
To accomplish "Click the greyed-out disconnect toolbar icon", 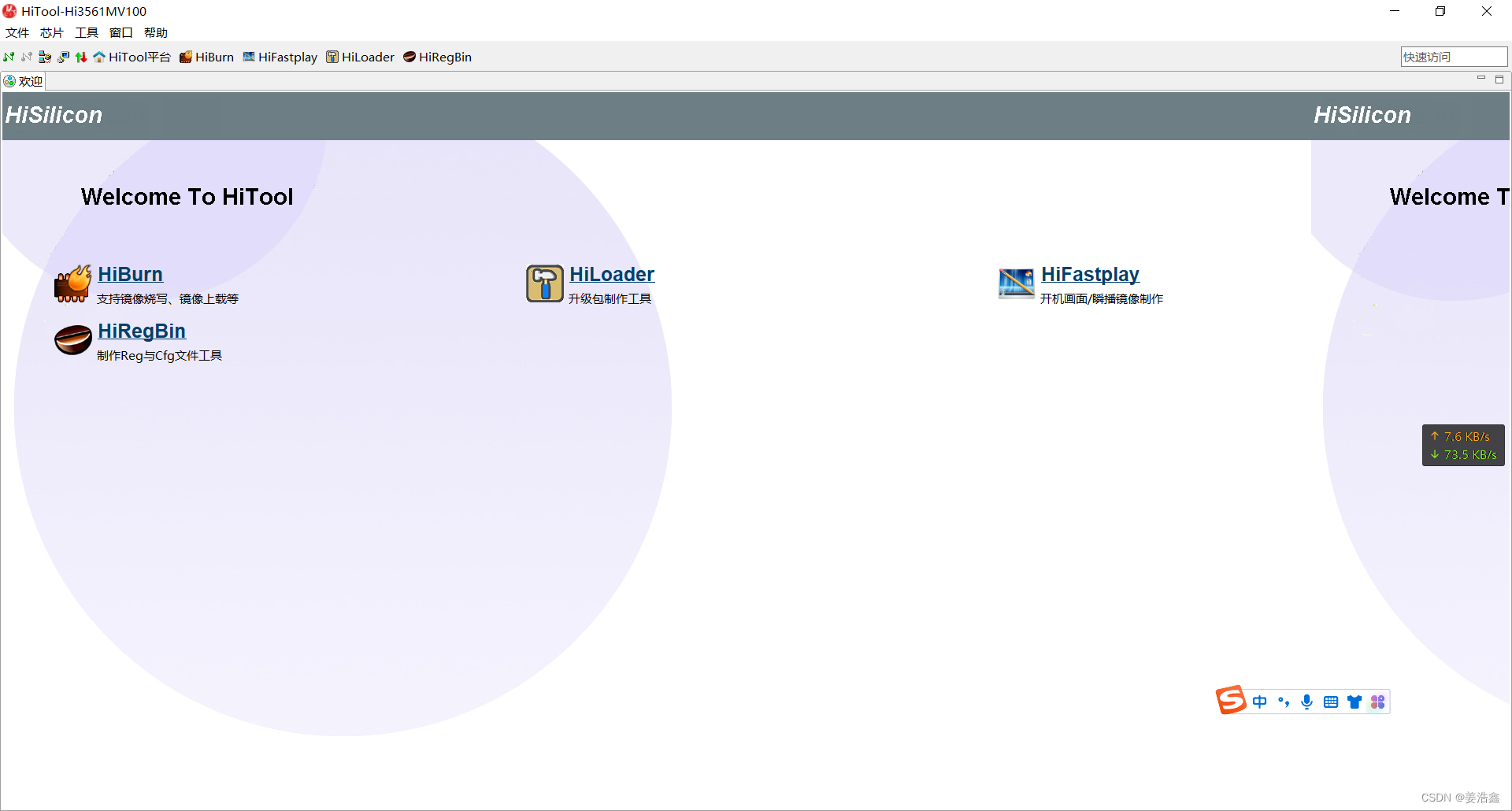I will 27,57.
